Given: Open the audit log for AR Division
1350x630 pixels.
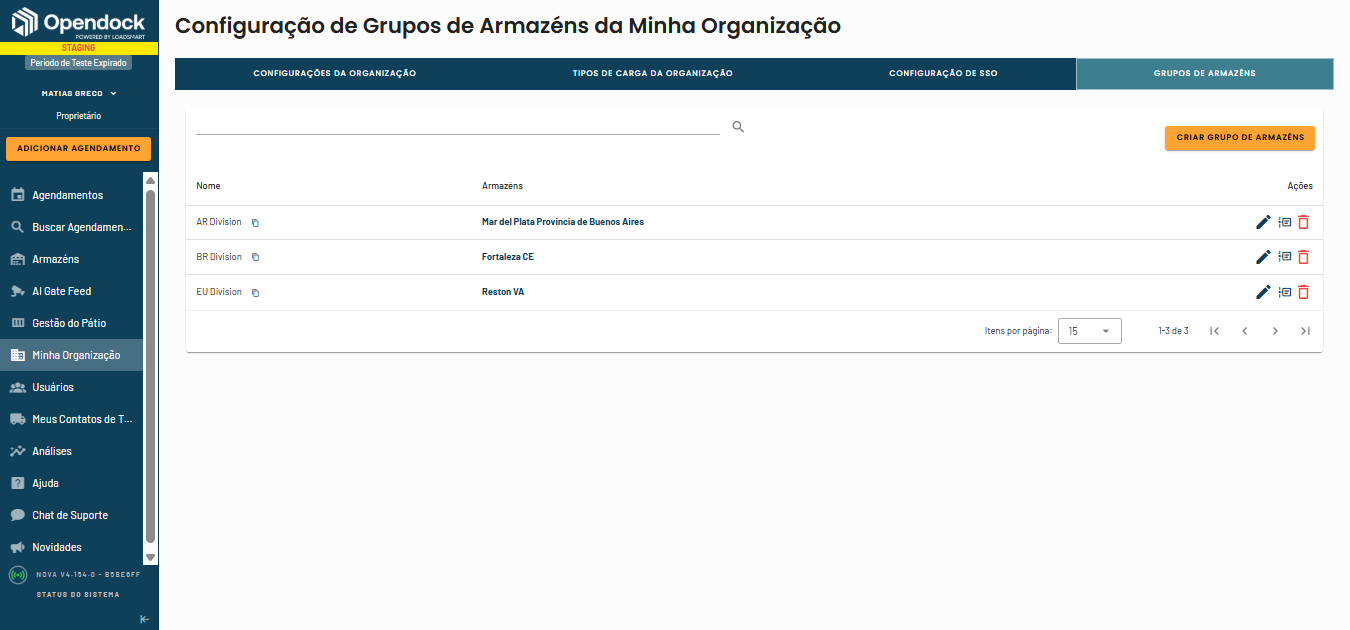Looking at the screenshot, I should click(x=1285, y=222).
